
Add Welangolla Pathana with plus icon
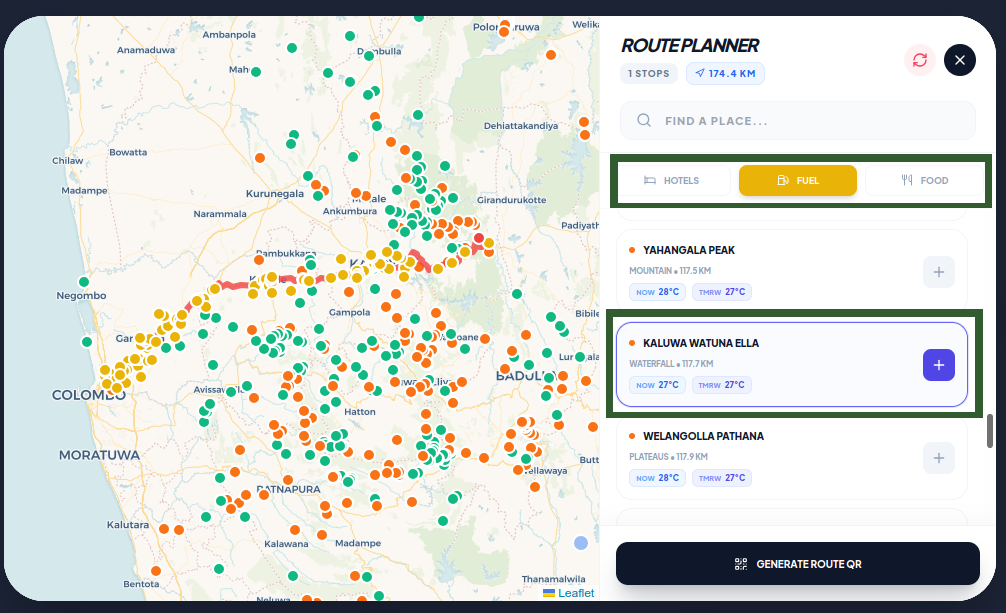pyautogui.click(x=939, y=458)
